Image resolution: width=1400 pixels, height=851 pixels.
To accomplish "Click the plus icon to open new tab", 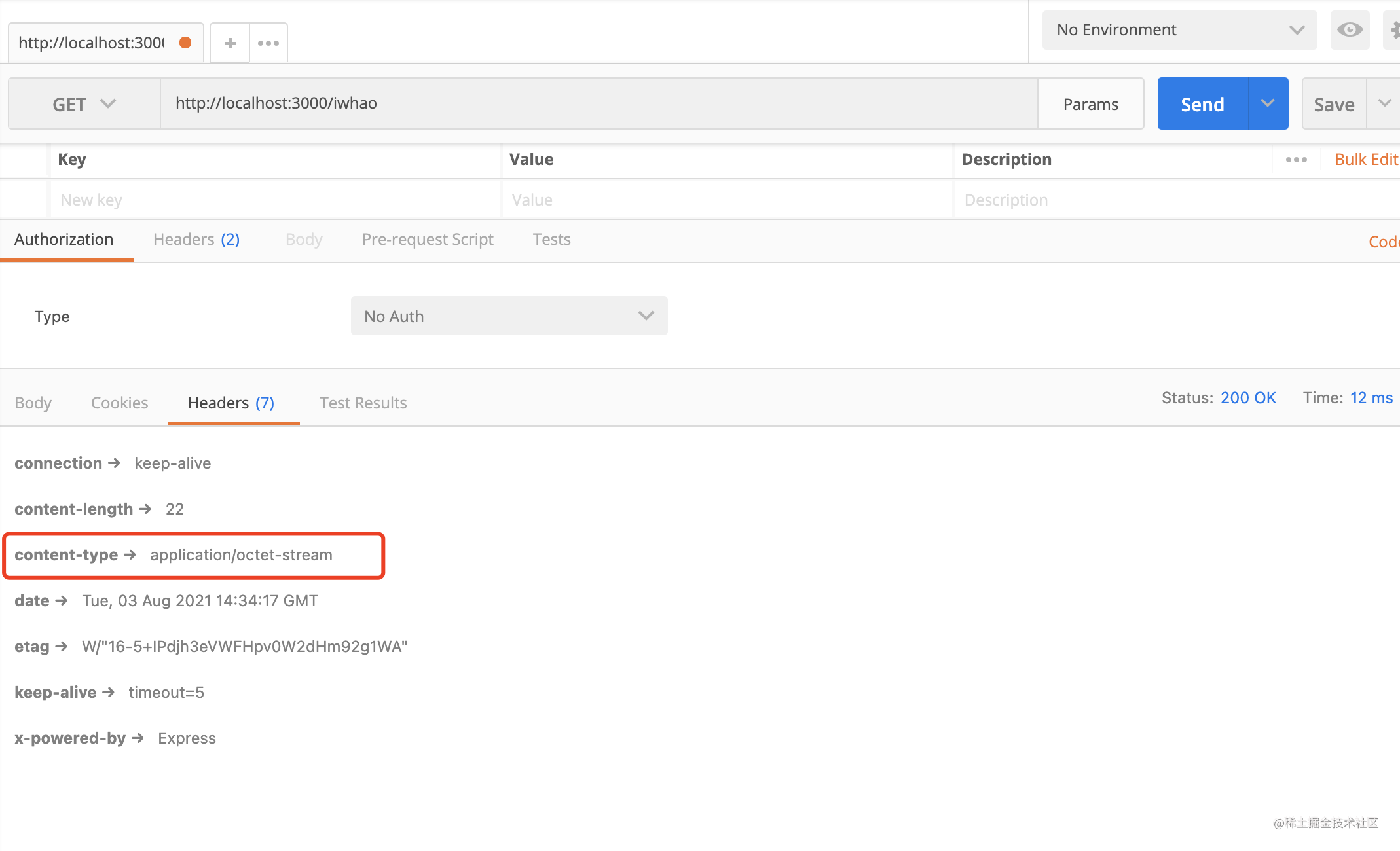I will point(230,43).
